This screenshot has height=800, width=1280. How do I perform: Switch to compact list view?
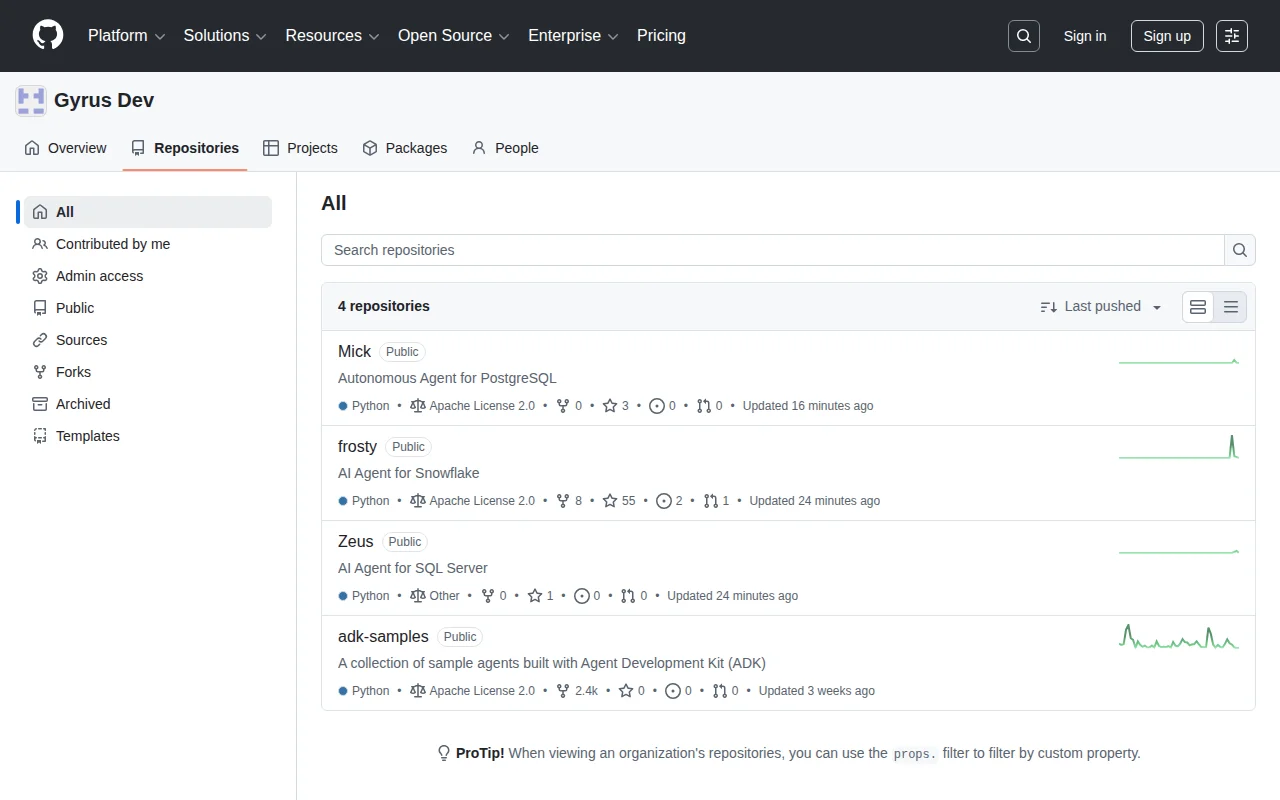[x=1231, y=307]
